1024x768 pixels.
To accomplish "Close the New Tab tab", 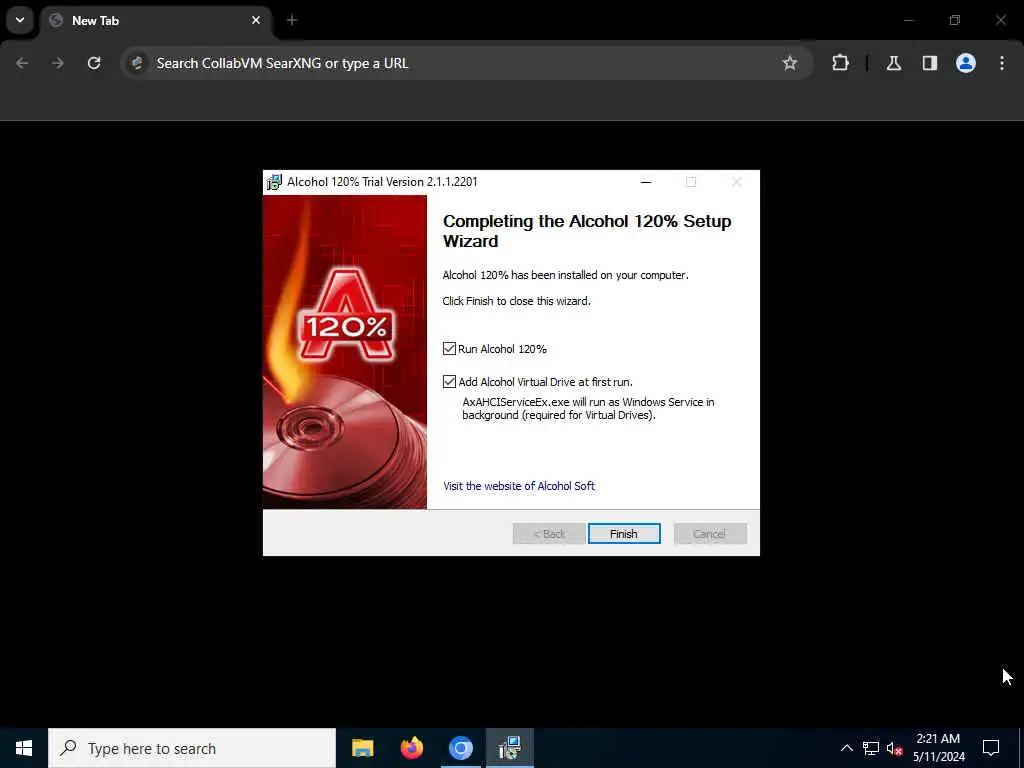I will (x=256, y=20).
